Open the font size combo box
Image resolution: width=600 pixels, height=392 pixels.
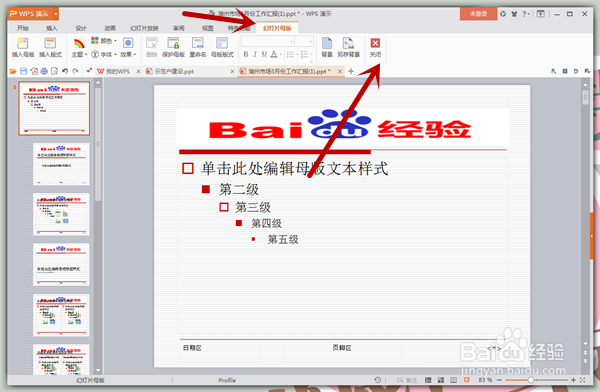(x=304, y=41)
